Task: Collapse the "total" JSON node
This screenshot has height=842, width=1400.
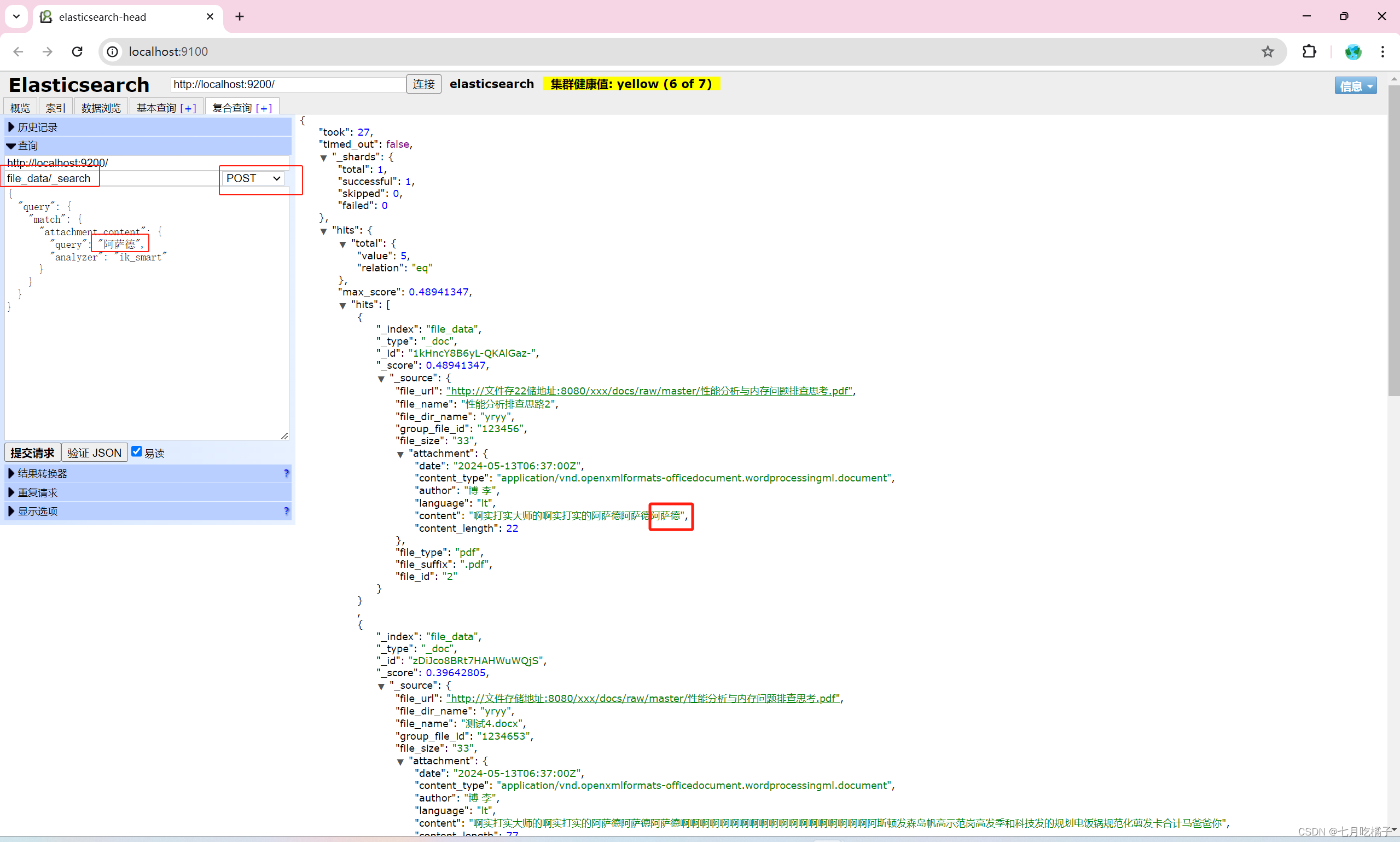Action: click(342, 244)
